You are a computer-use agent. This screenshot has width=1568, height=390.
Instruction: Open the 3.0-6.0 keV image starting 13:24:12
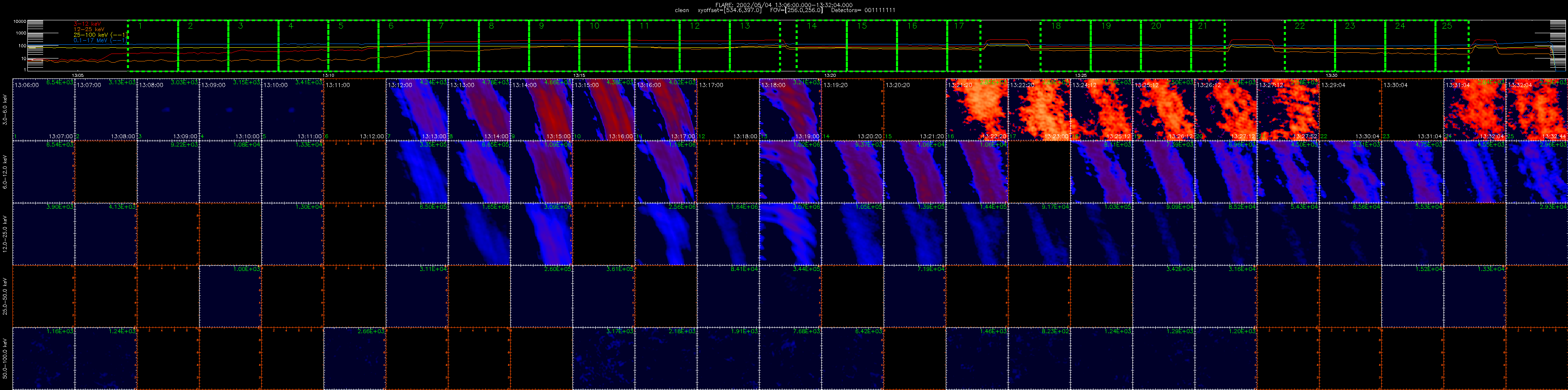1102,110
